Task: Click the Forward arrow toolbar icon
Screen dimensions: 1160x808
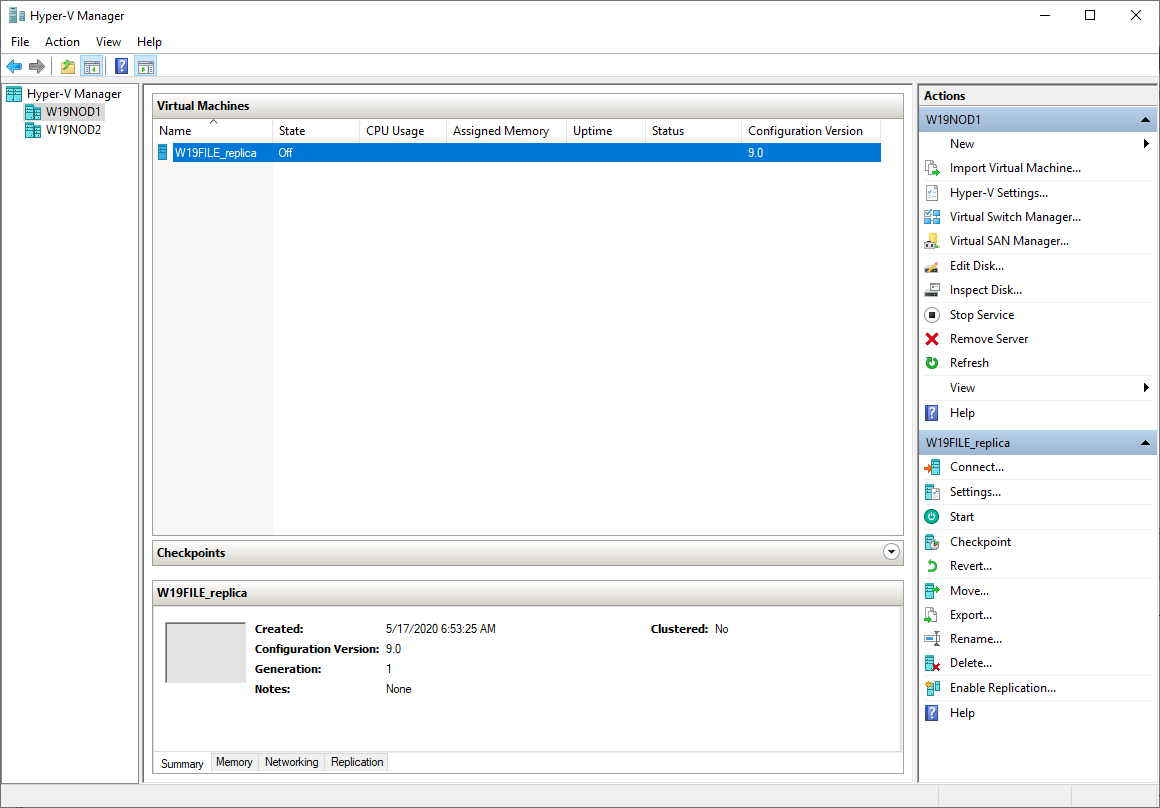Action: 36,67
